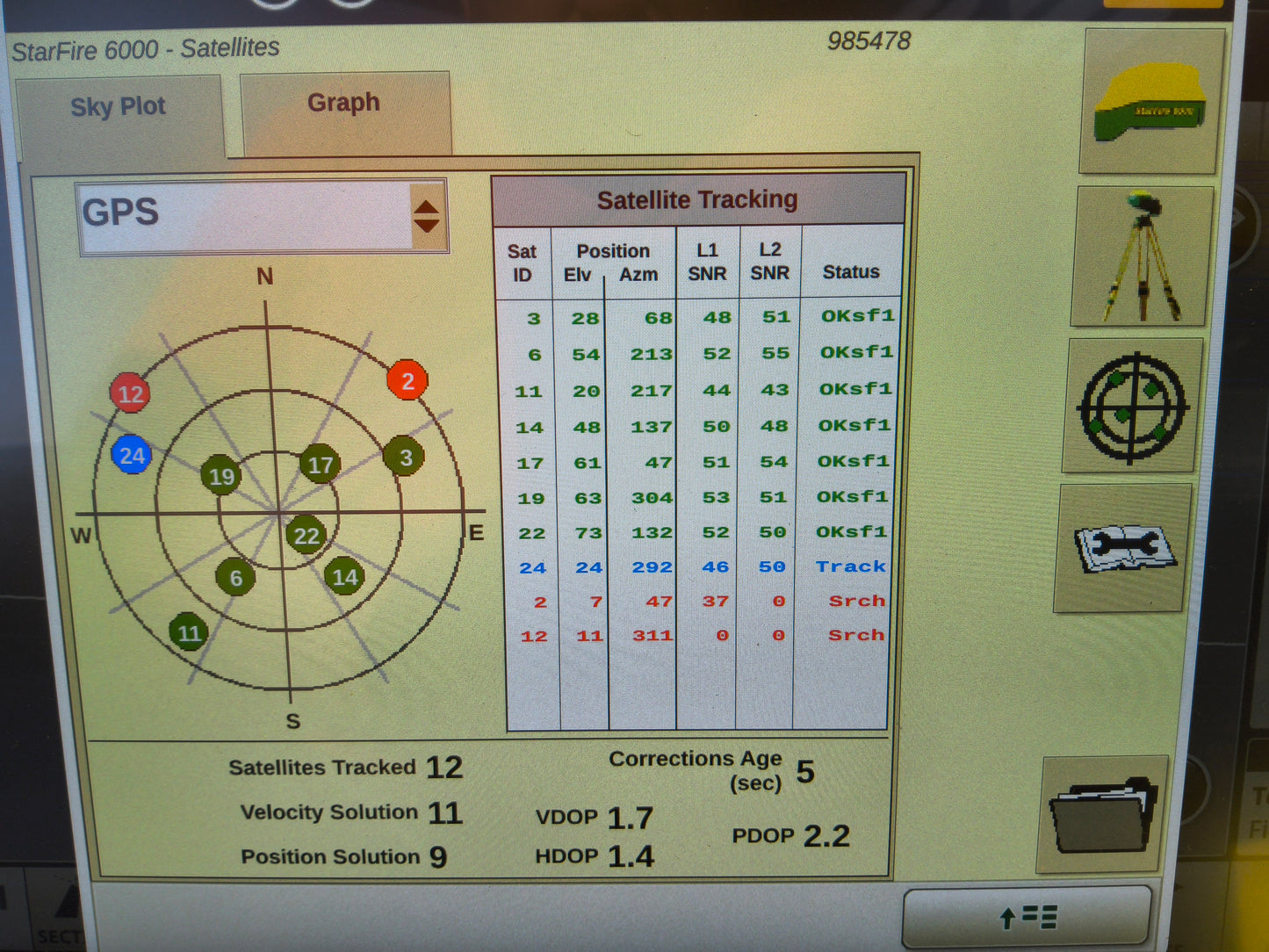Click azimuth value 292 in satellite 24 row
Viewport: 1269px width, 952px height.
pos(653,567)
